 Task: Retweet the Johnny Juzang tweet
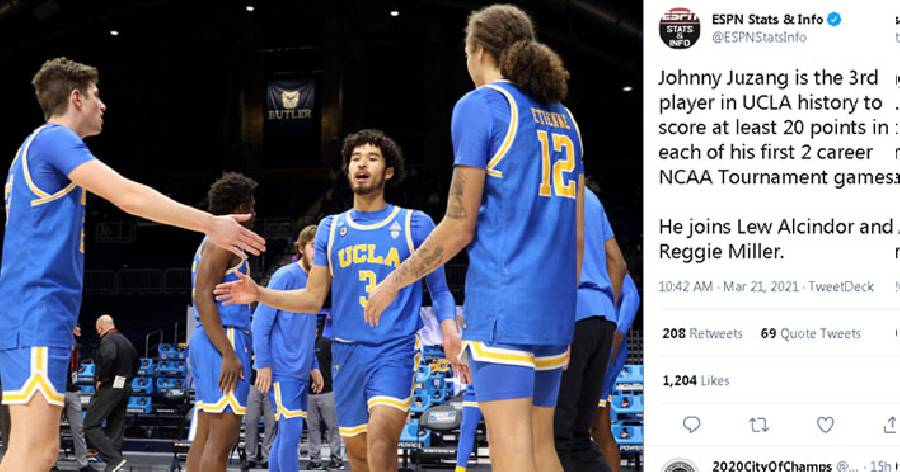[x=759, y=425]
